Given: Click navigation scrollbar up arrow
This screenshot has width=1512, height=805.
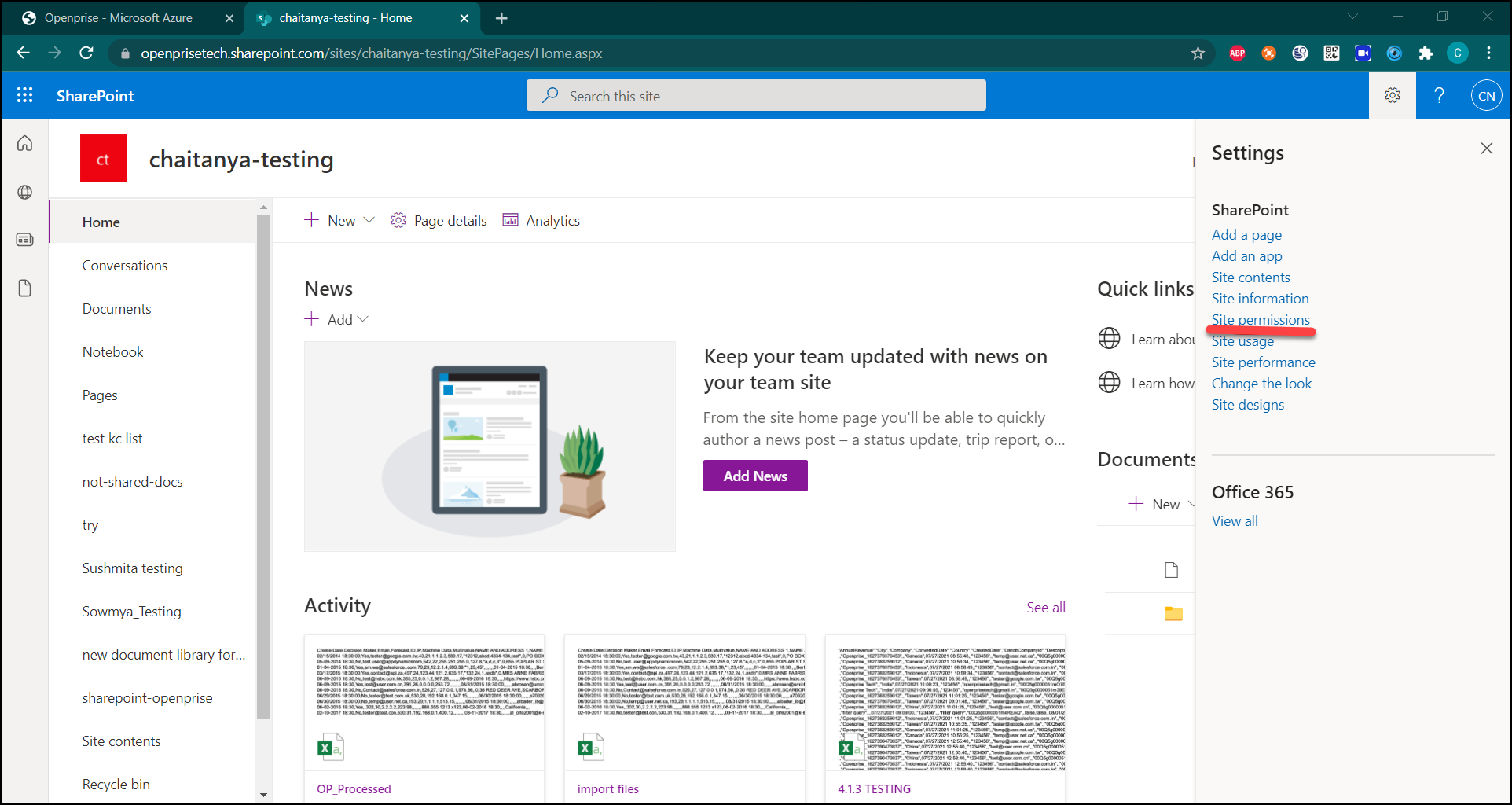Looking at the screenshot, I should click(263, 208).
